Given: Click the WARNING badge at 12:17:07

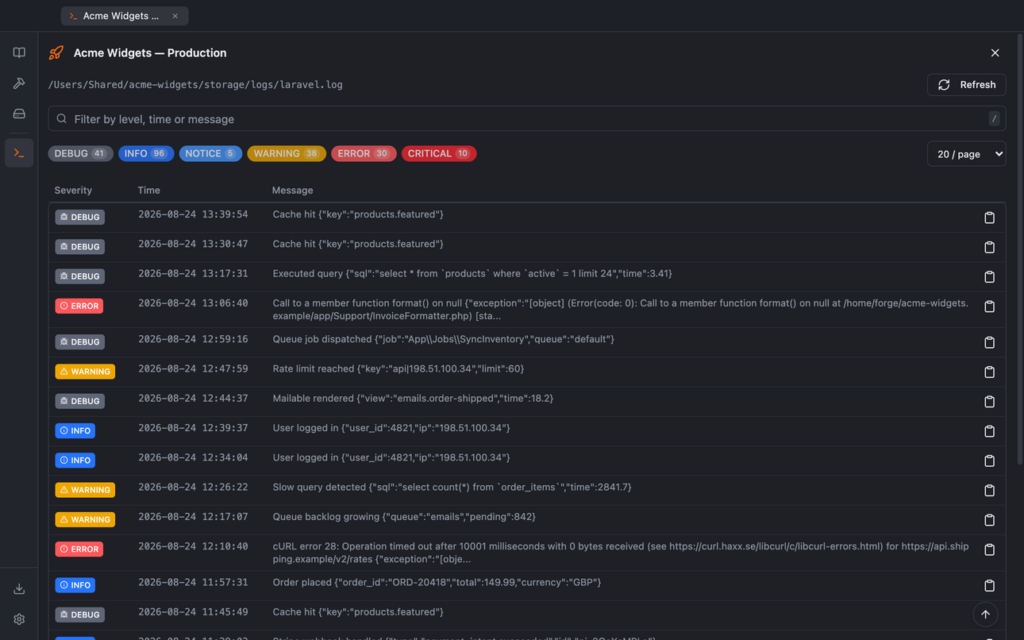Looking at the screenshot, I should (x=85, y=519).
